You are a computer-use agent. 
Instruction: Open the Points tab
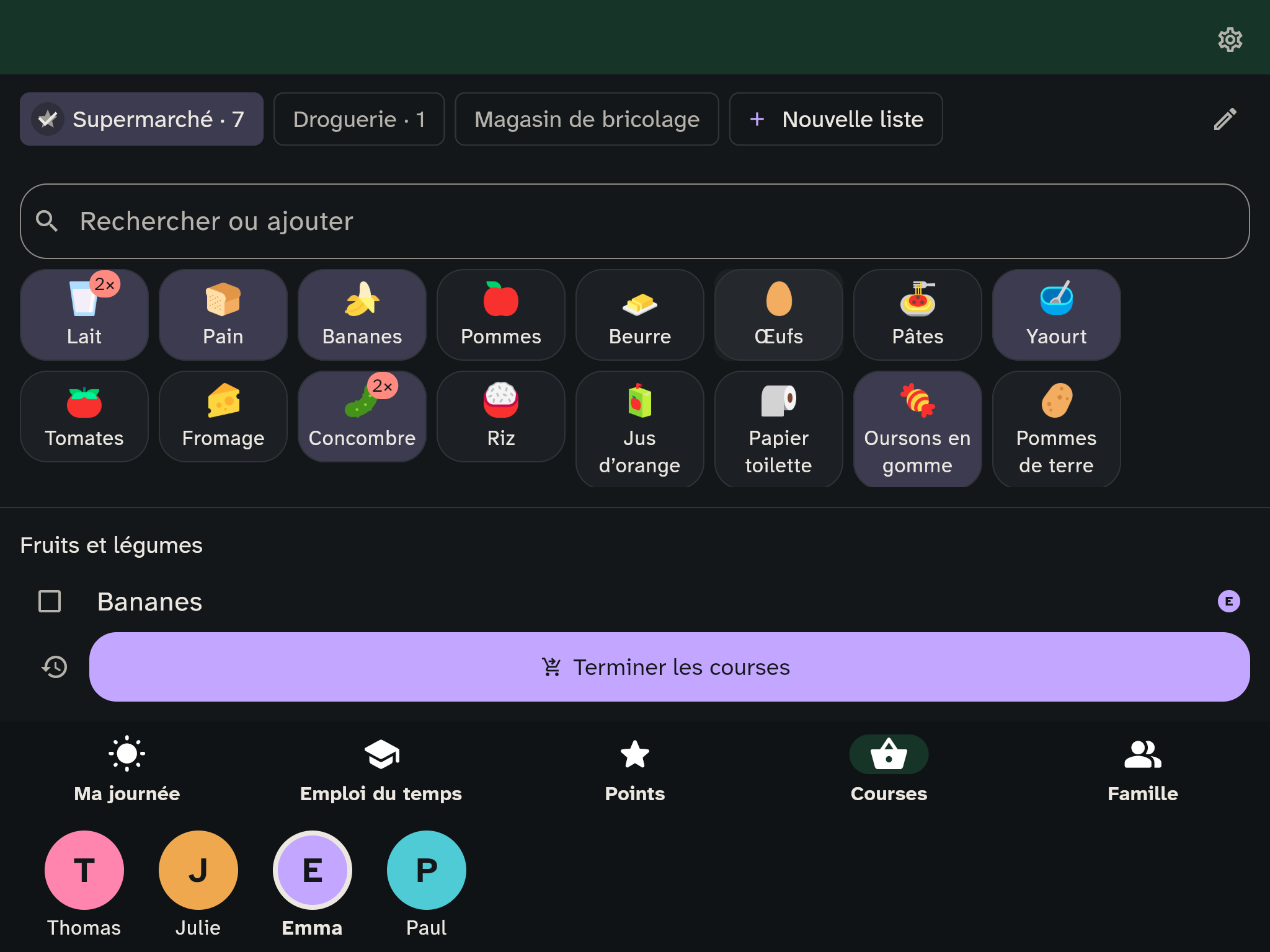(635, 770)
